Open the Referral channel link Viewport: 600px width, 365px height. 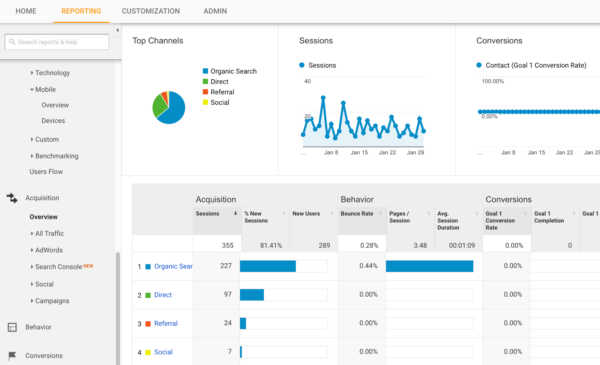pos(166,323)
